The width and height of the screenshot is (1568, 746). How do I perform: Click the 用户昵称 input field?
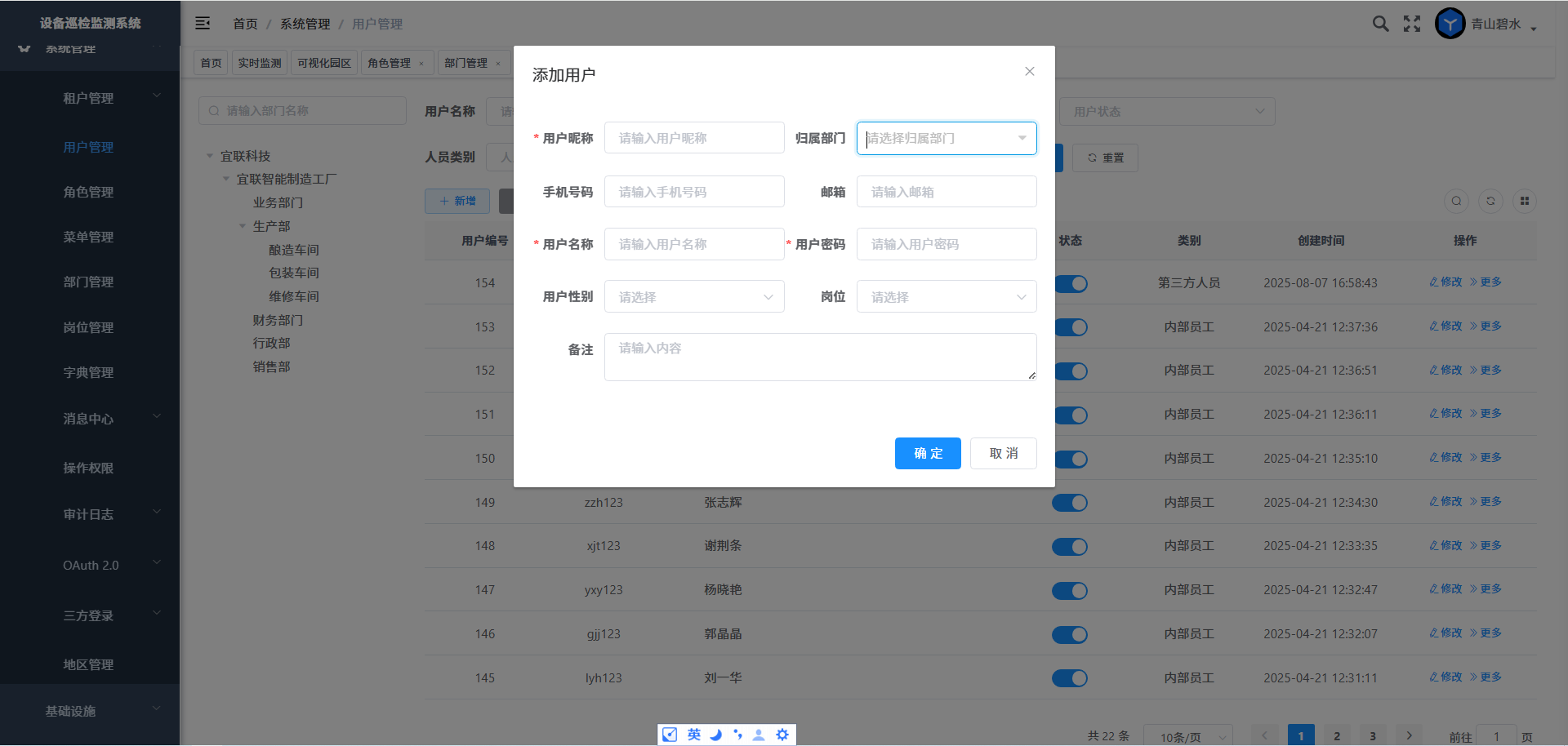pyautogui.click(x=694, y=139)
